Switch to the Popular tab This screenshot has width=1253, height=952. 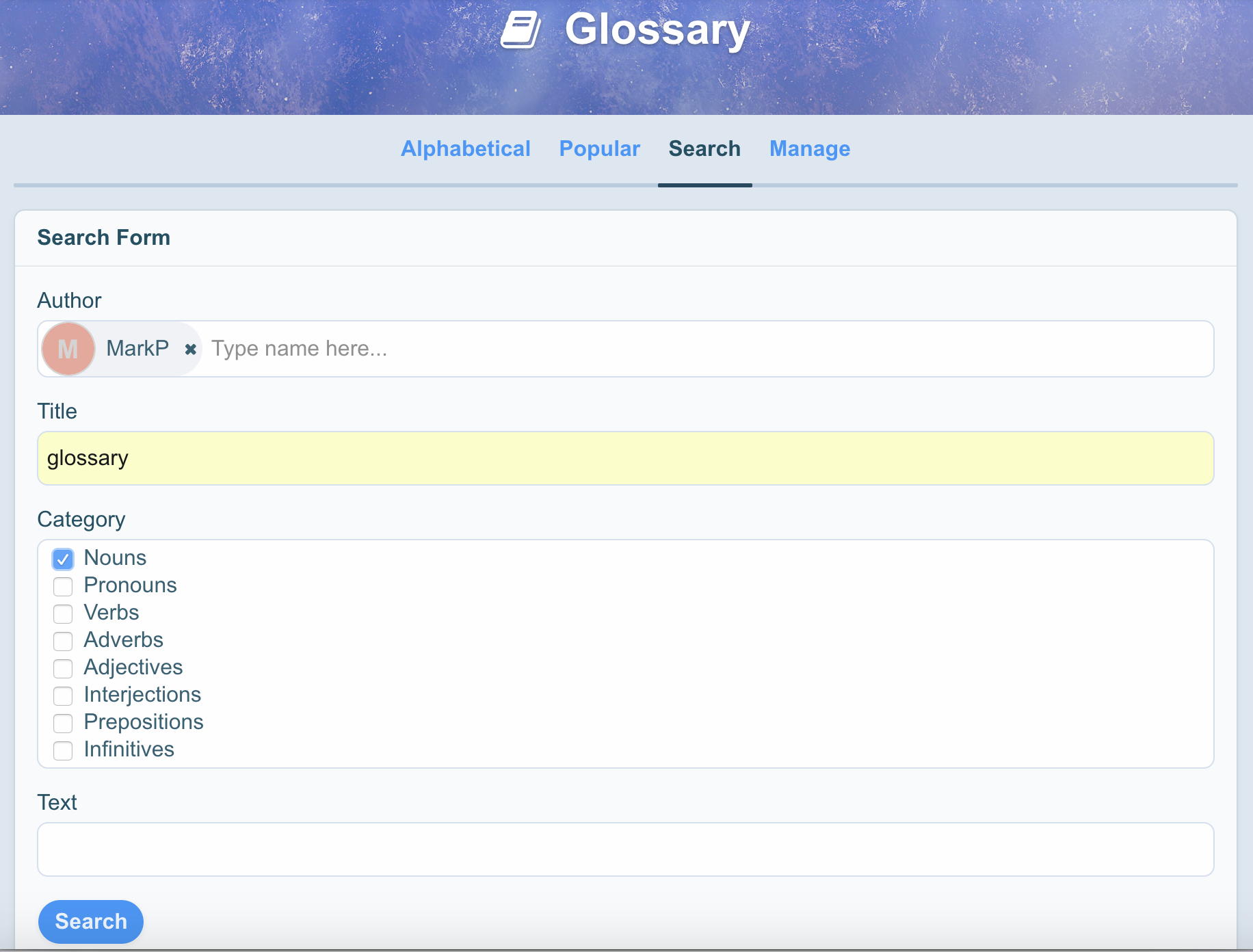[x=599, y=149]
